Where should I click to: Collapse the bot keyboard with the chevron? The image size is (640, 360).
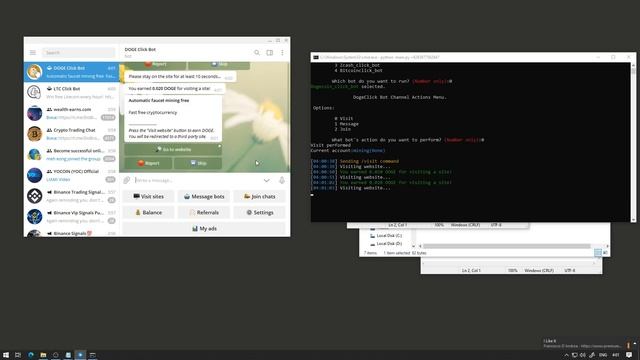(x=267, y=180)
